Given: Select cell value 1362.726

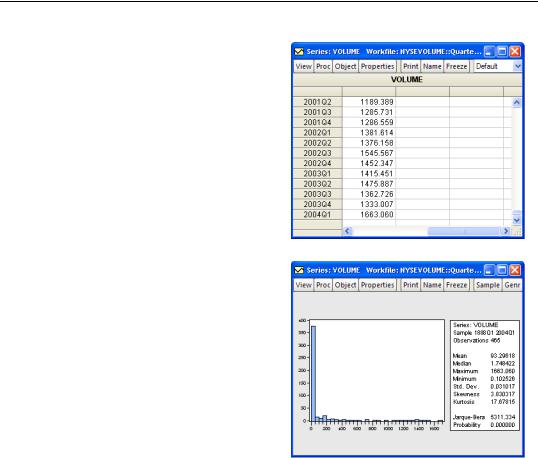Looking at the screenshot, I should pyautogui.click(x=369, y=194).
